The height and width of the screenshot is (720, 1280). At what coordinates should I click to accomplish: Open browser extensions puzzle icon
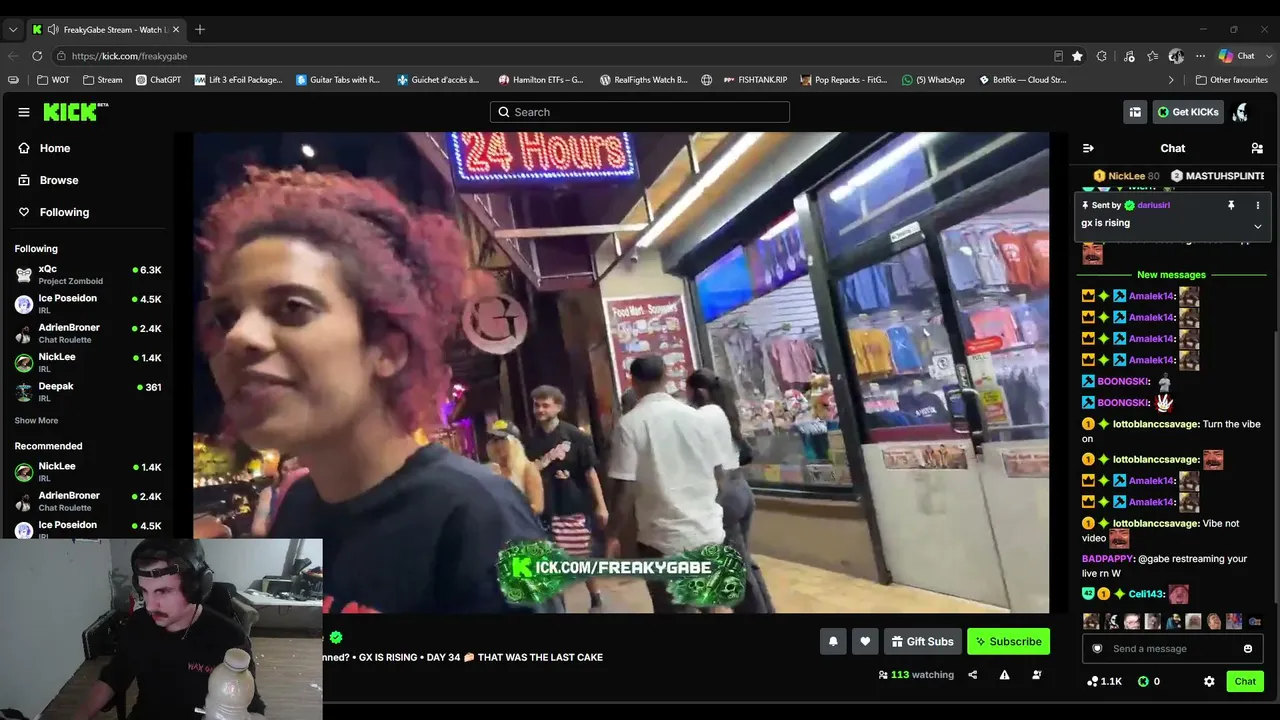coord(1102,56)
